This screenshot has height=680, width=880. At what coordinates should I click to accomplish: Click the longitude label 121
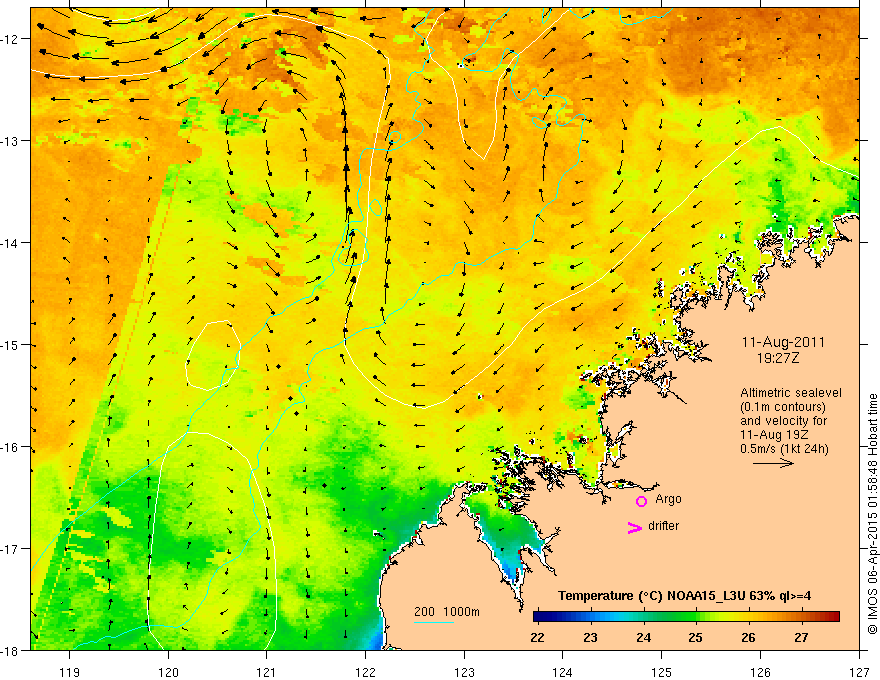[267, 672]
